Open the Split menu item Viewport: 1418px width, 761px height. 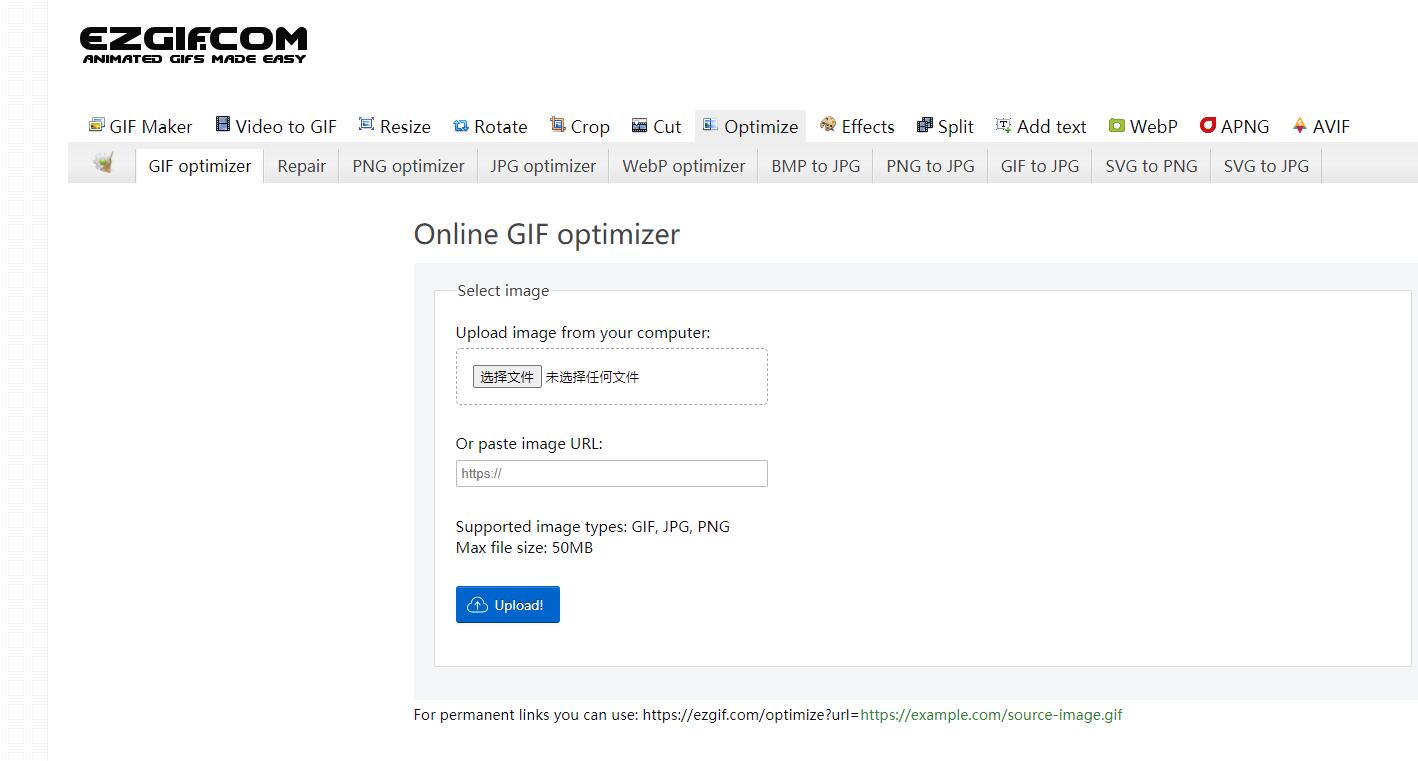[x=945, y=126]
